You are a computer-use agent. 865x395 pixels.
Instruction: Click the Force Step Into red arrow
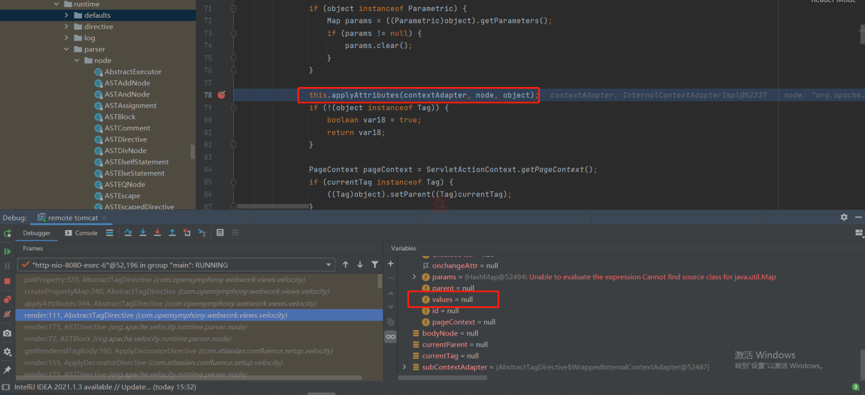[158, 233]
